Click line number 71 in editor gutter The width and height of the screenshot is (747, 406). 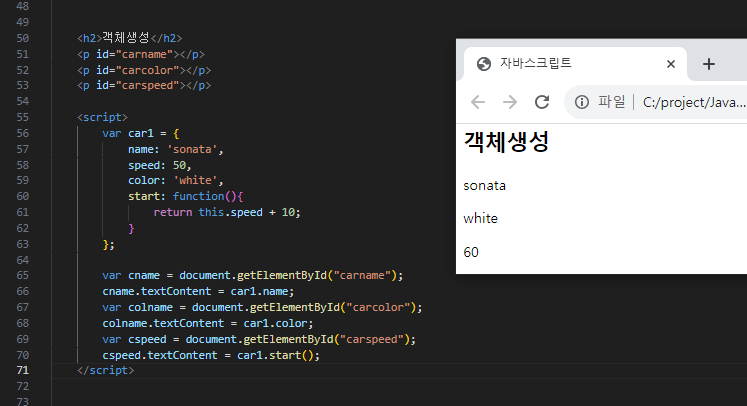click(22, 370)
